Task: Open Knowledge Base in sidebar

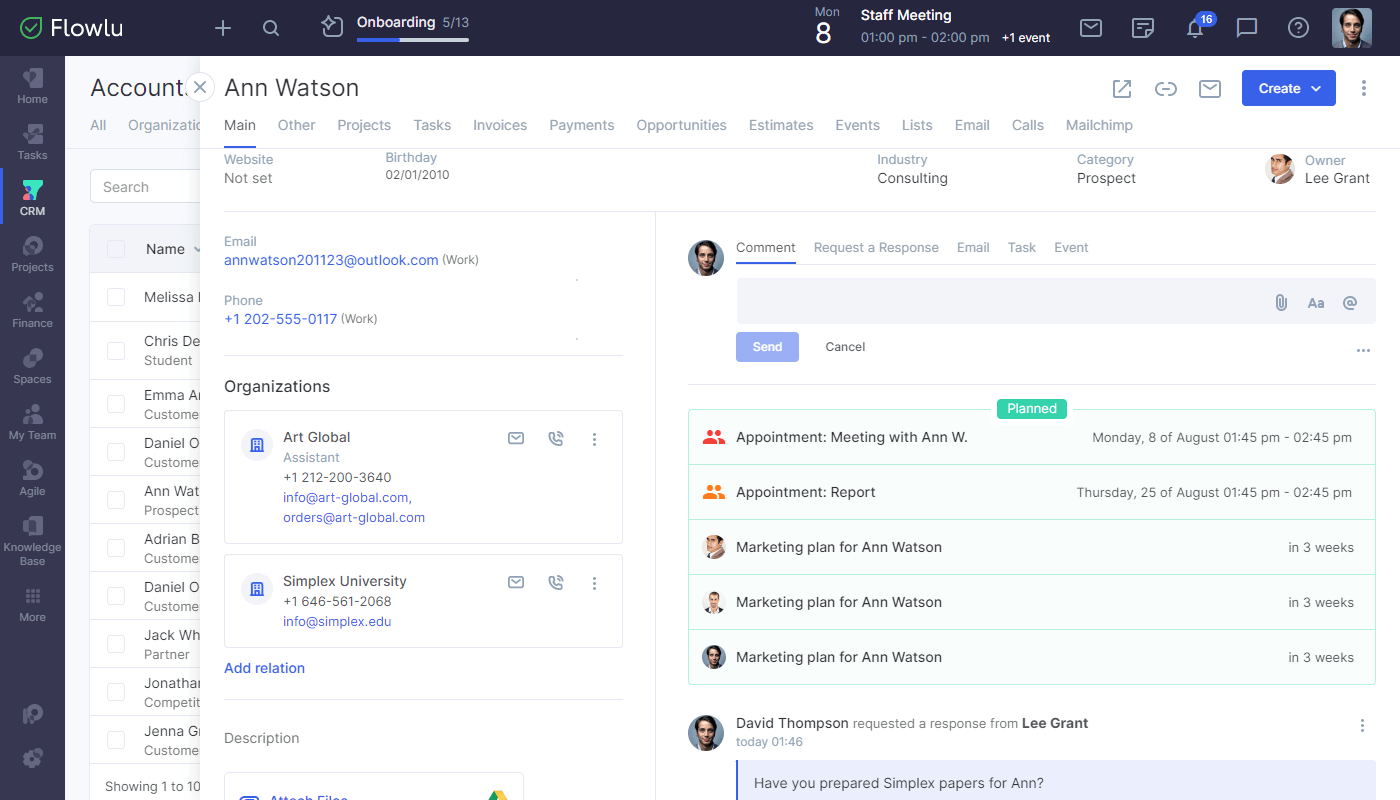Action: (32, 541)
